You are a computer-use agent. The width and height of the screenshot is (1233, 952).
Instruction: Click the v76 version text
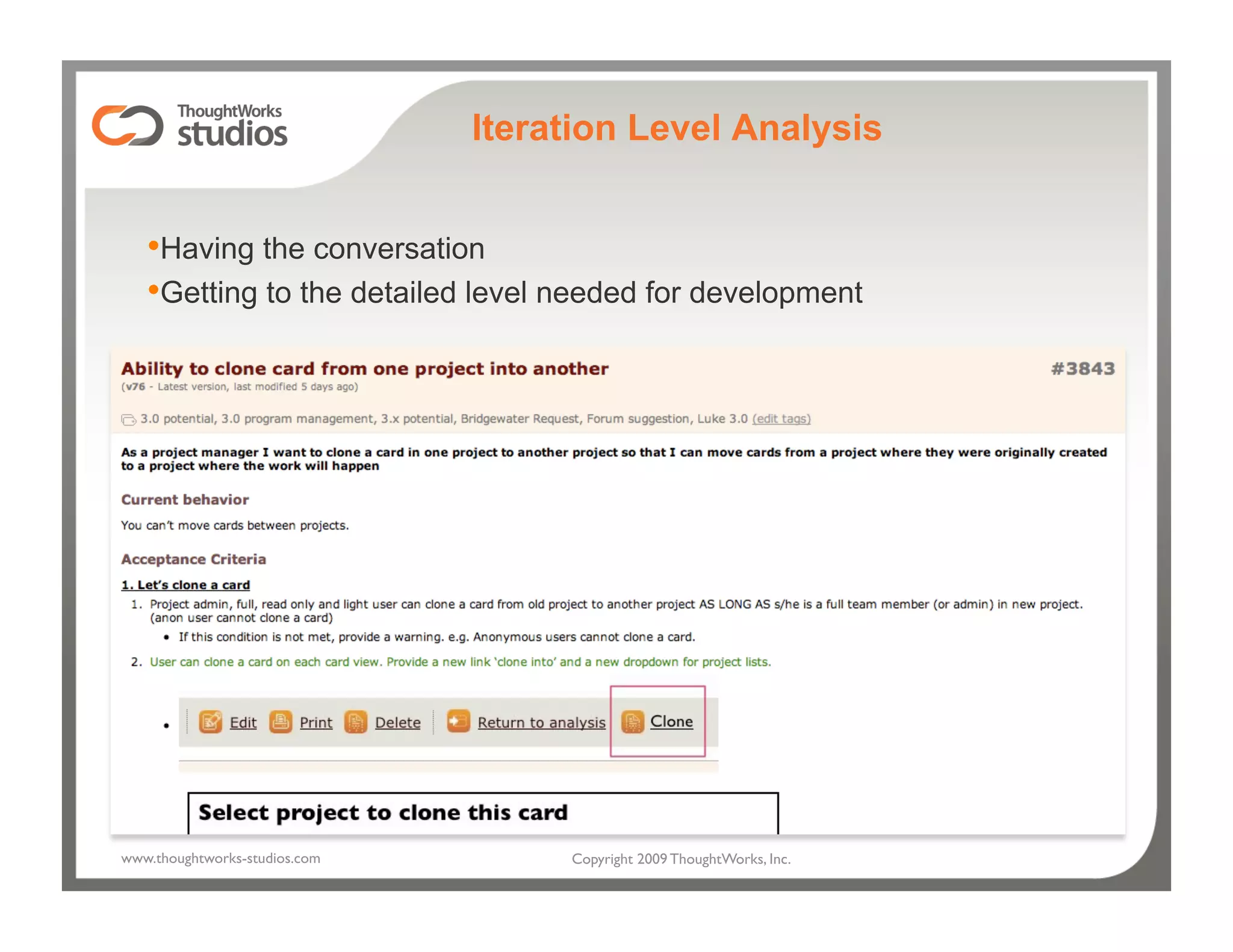point(135,386)
